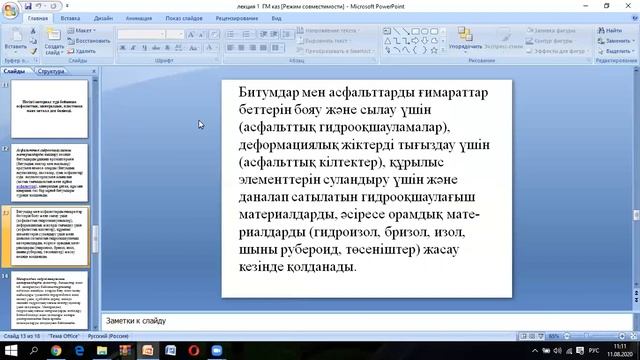This screenshot has height=360, width=640.
Task: Select the right arrow shape in gallery
Action: pyautogui.click(x=415, y=41)
